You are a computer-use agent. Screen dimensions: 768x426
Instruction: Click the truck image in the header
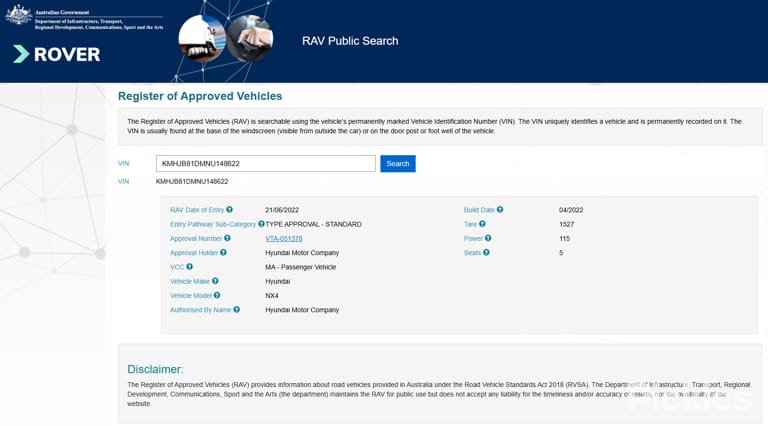pyautogui.click(x=202, y=38)
